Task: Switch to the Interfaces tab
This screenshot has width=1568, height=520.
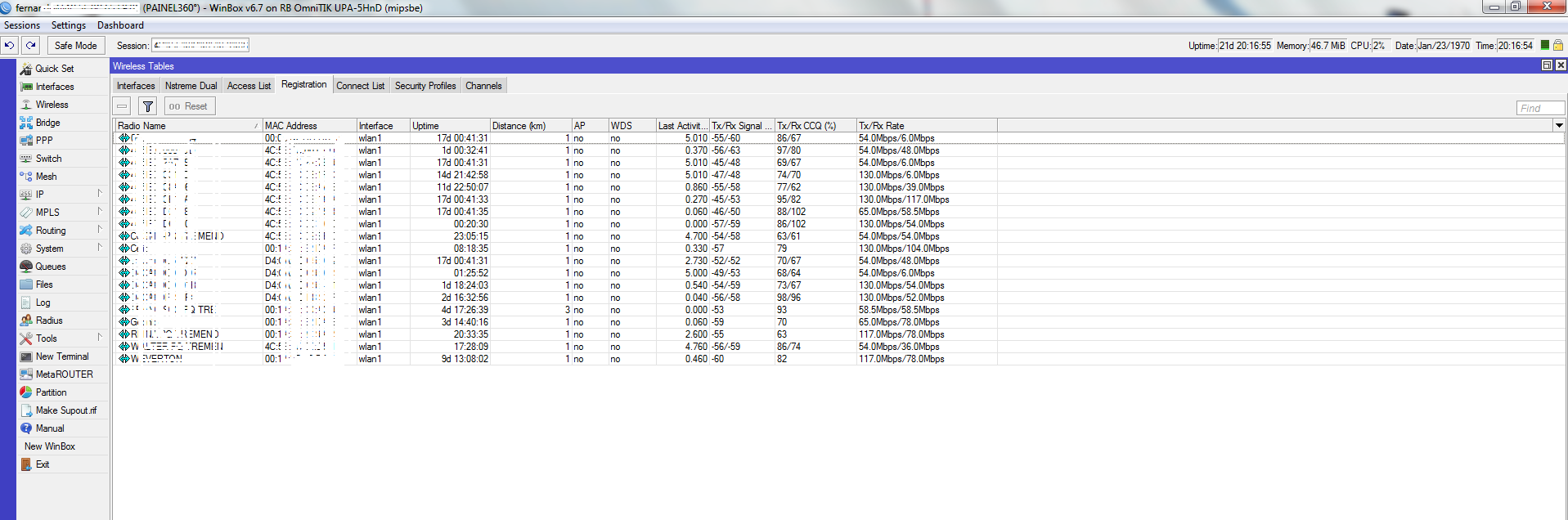Action: [x=136, y=86]
